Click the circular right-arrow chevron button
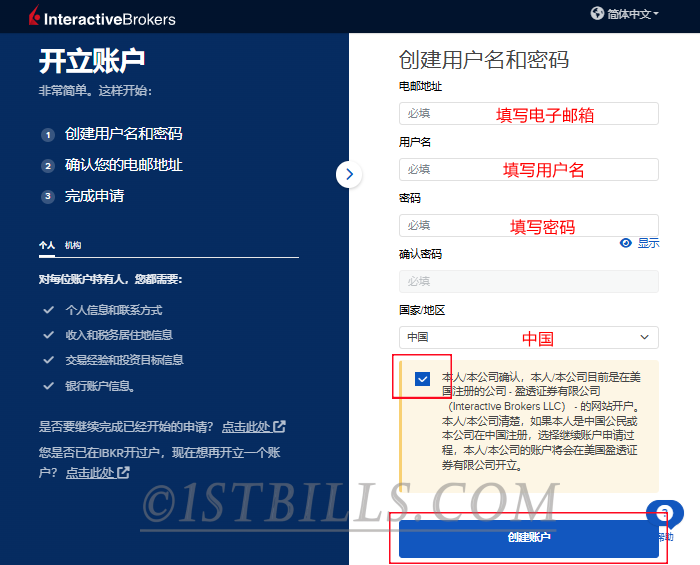The width and height of the screenshot is (700, 565). tap(348, 174)
